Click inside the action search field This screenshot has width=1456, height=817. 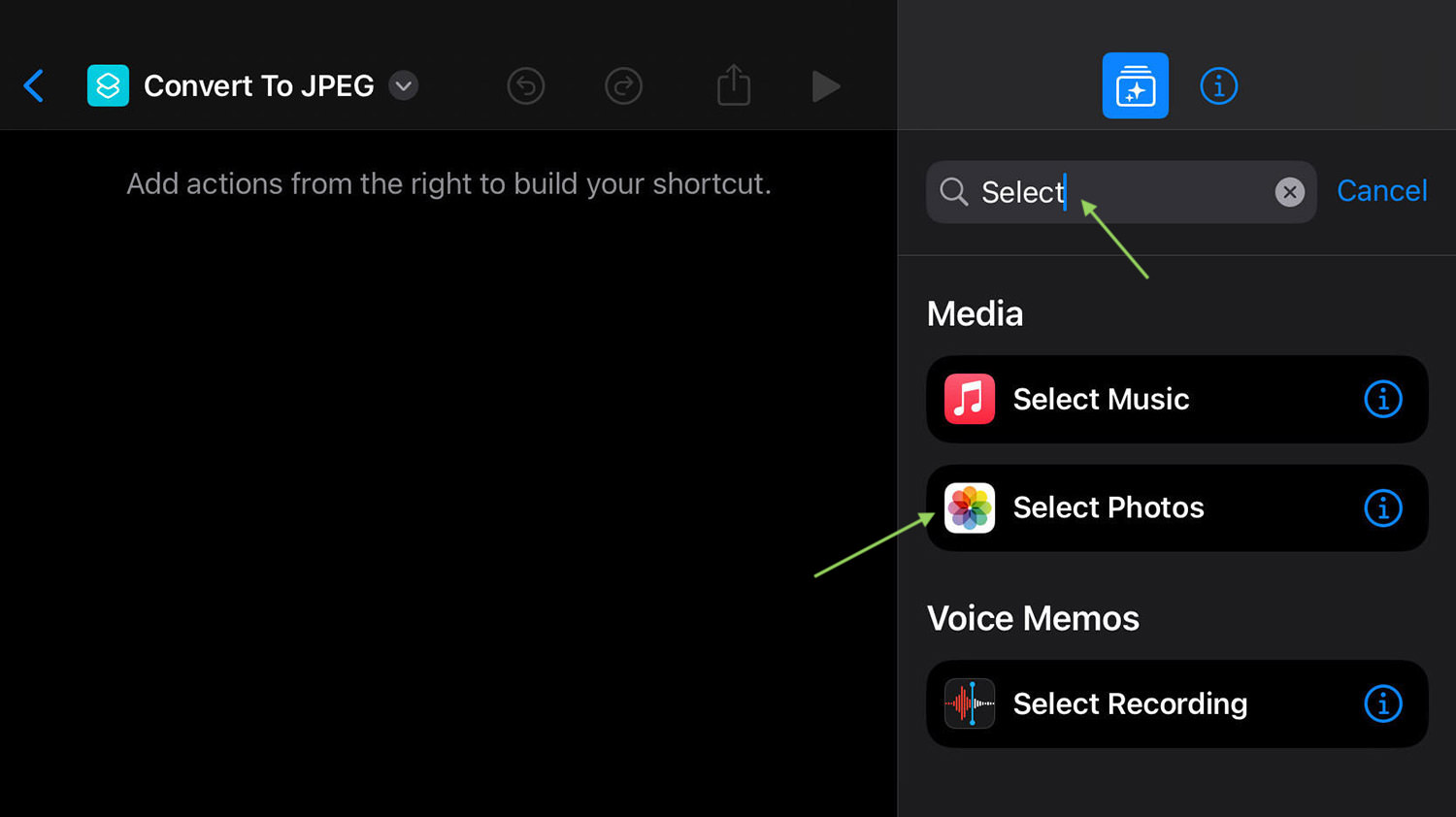tap(1121, 192)
